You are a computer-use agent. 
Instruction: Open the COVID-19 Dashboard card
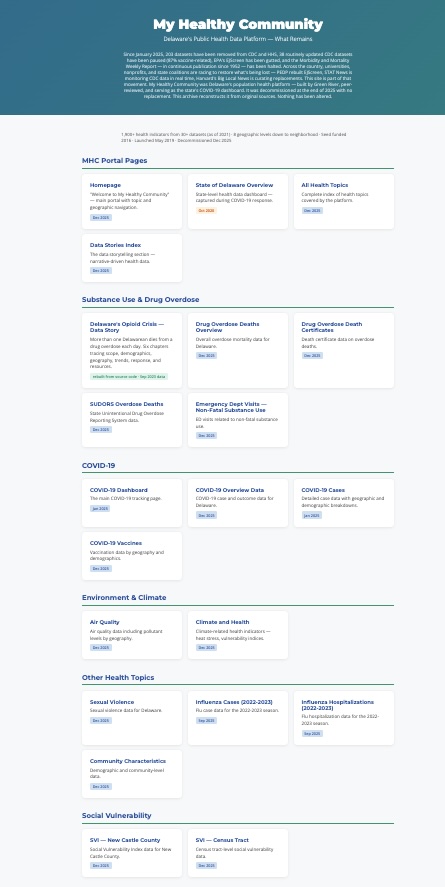click(132, 503)
